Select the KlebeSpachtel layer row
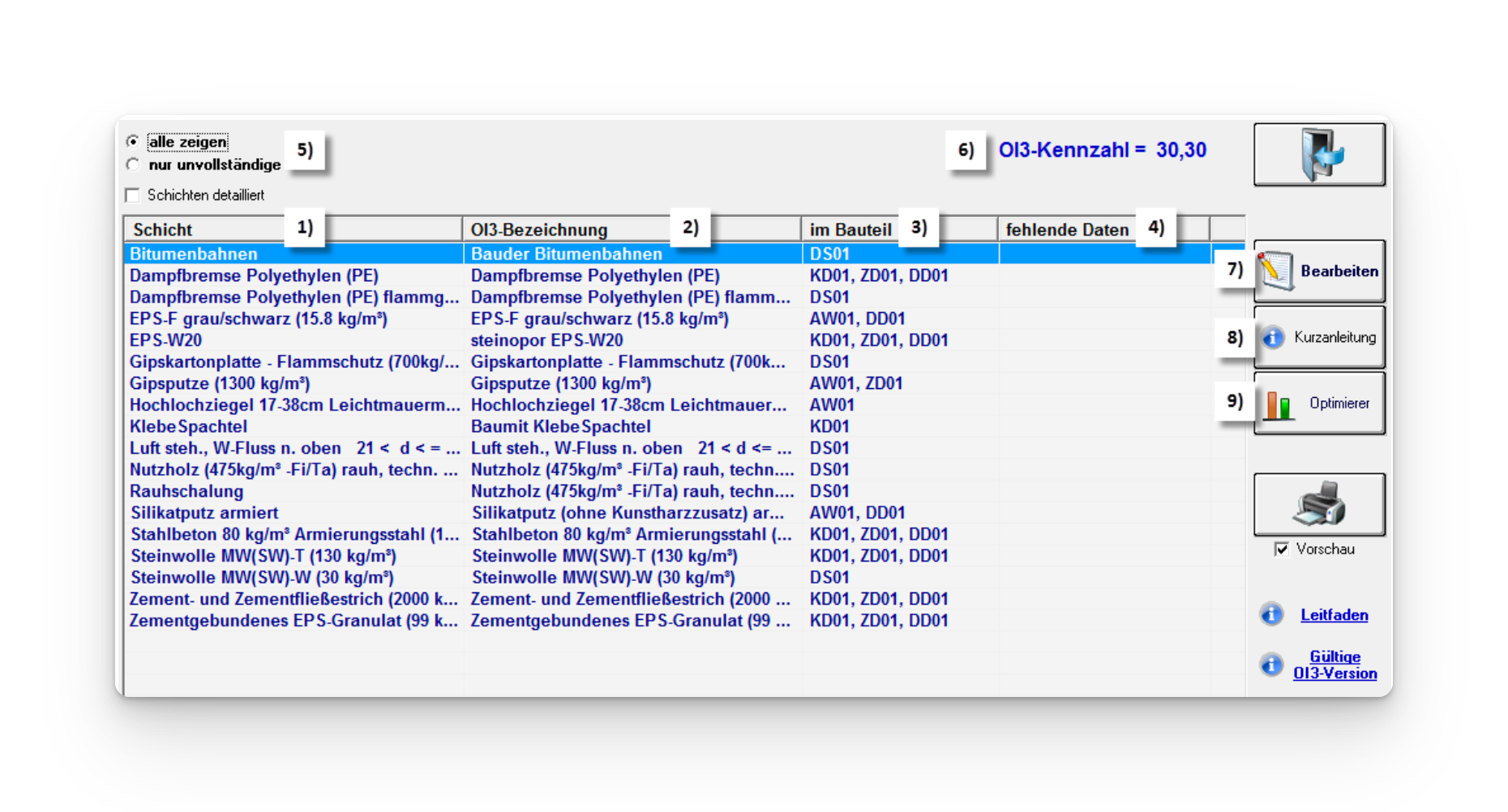1508x812 pixels. click(x=189, y=426)
